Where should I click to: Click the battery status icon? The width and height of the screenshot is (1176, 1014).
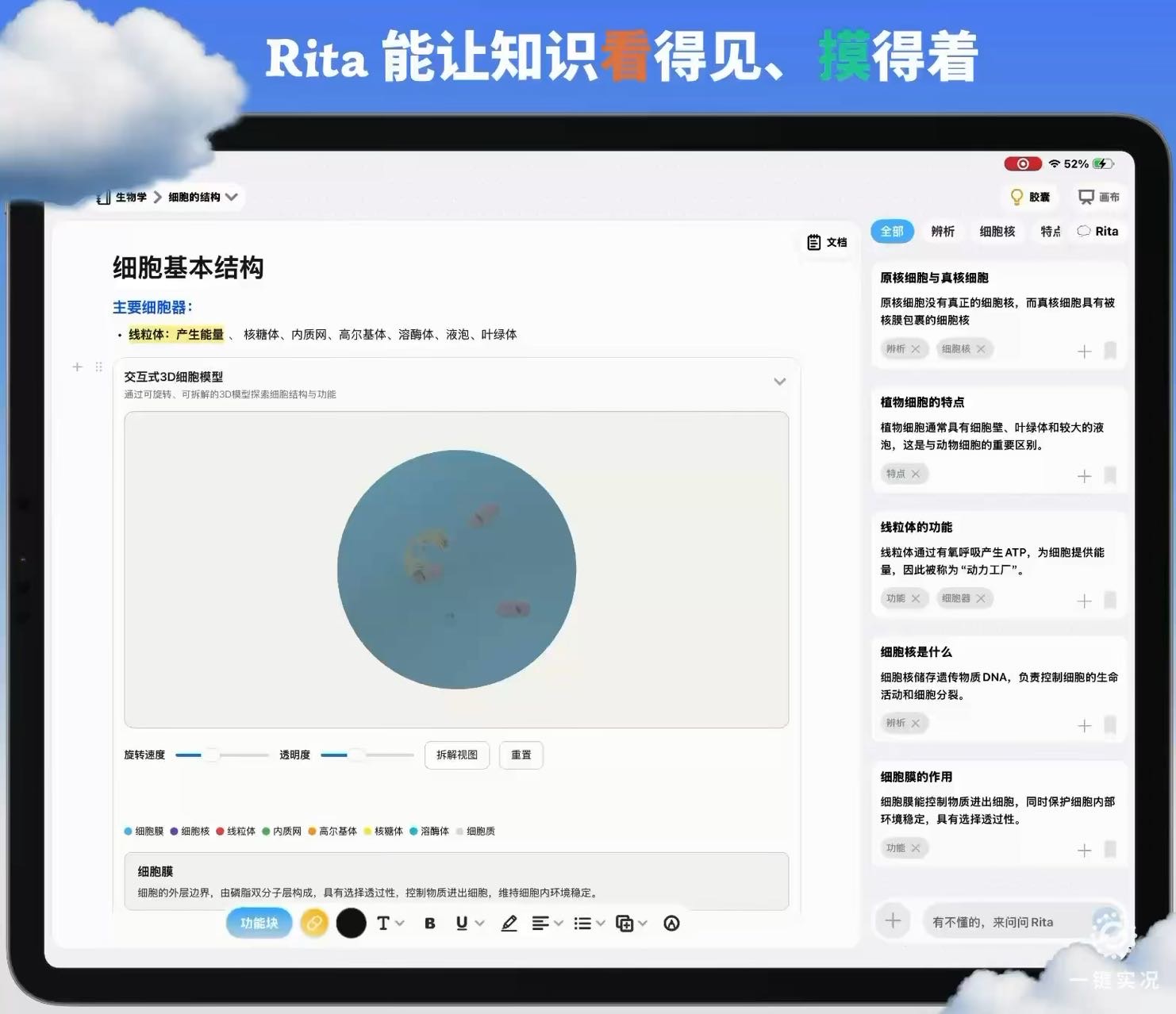[x=1103, y=163]
